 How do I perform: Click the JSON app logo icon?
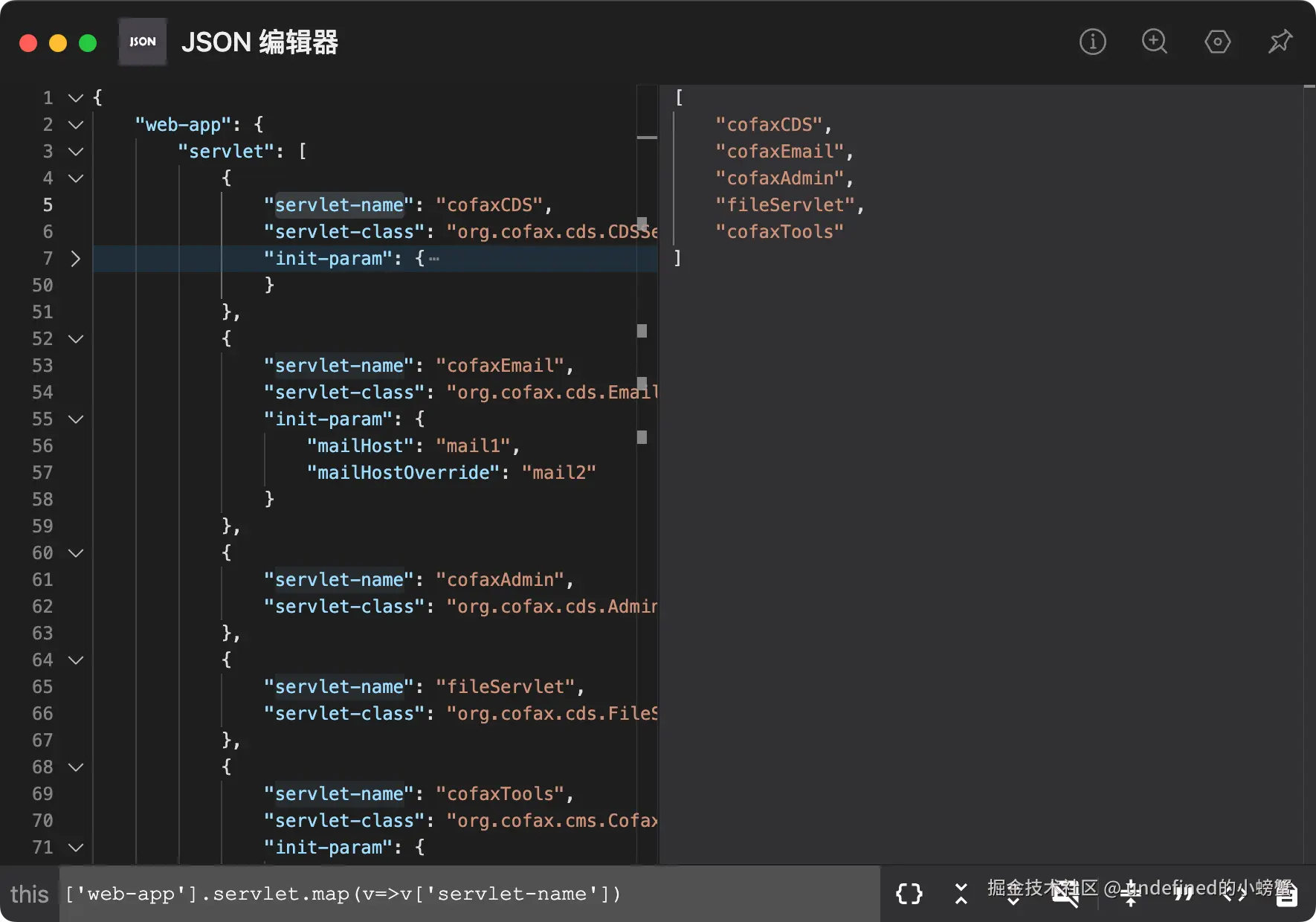[143, 42]
